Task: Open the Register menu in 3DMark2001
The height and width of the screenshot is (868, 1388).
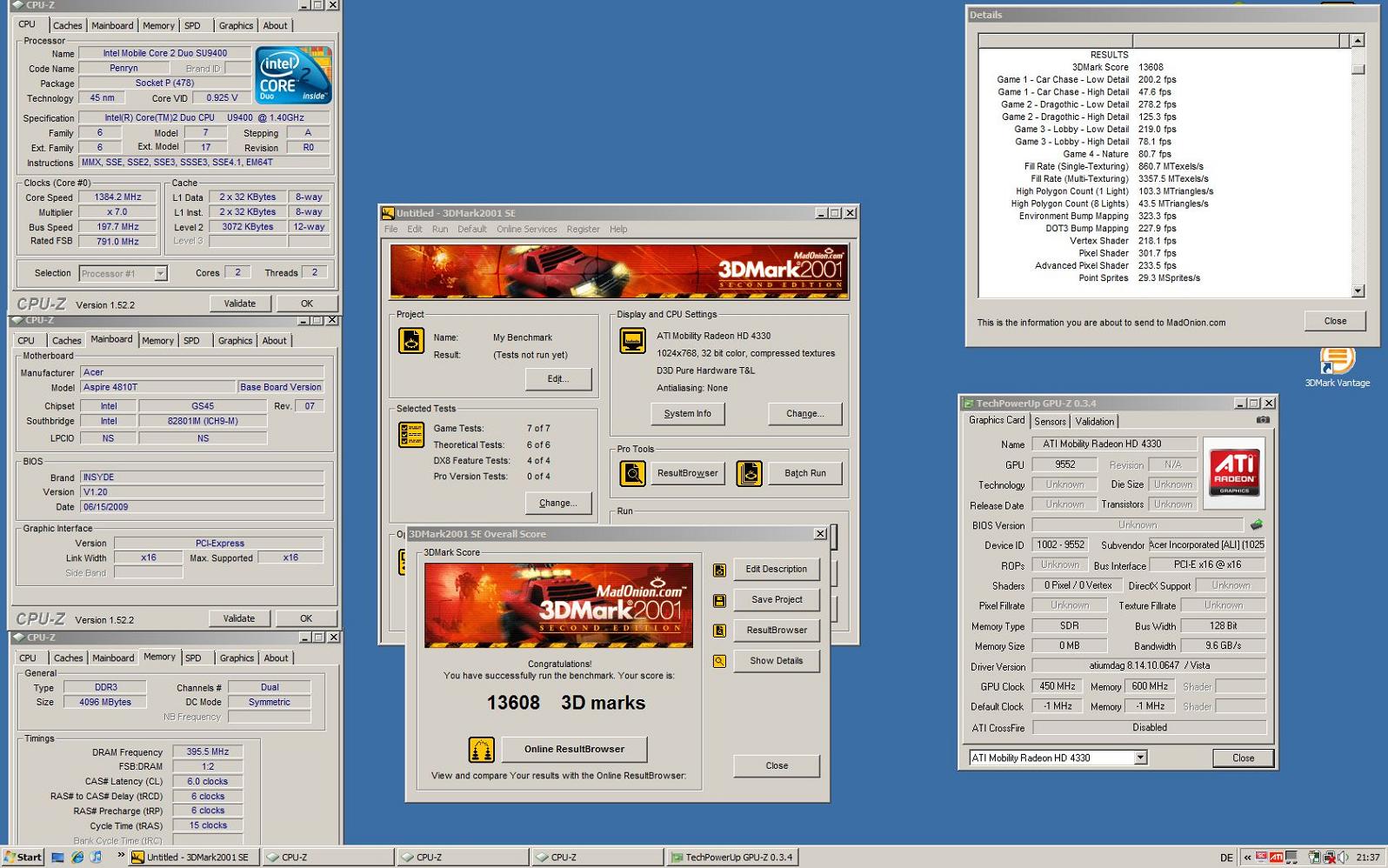Action: (x=583, y=230)
